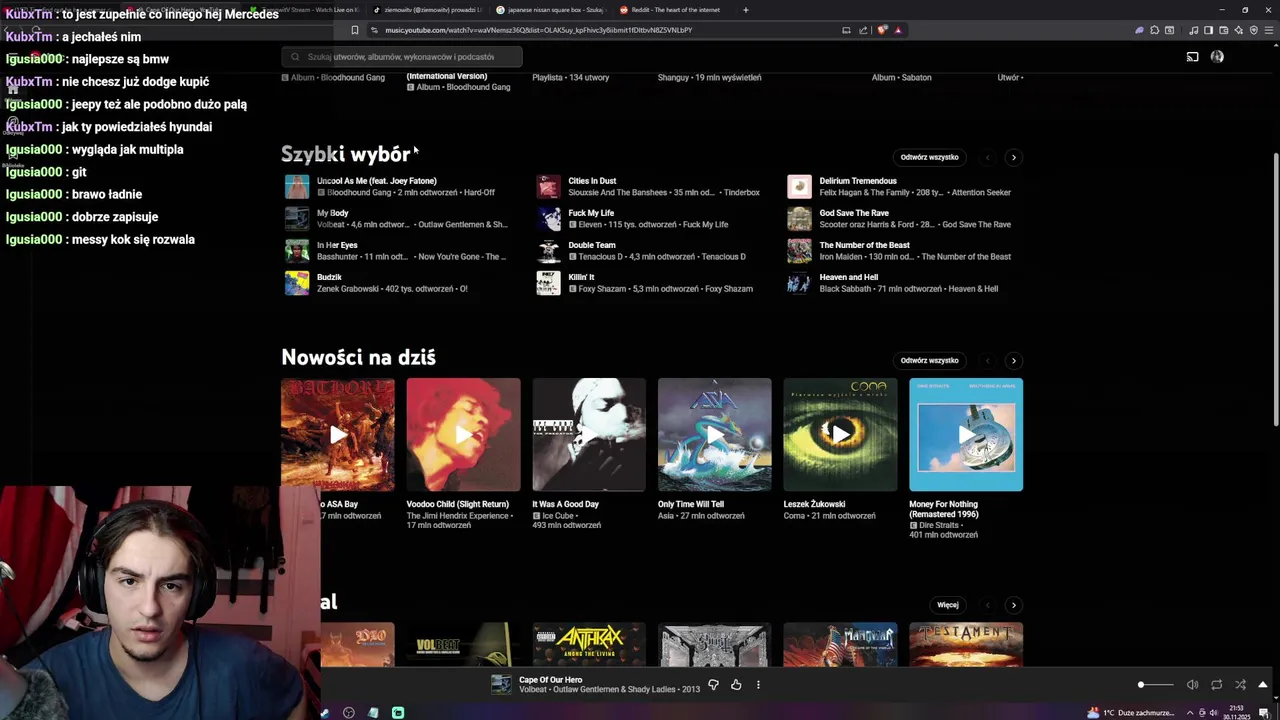1280x720 pixels.
Task: Click the cast to device icon
Action: pyautogui.click(x=1192, y=57)
